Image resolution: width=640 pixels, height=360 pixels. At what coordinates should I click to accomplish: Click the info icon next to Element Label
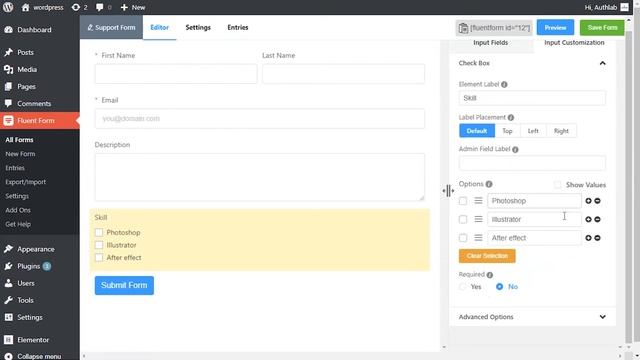coord(504,84)
